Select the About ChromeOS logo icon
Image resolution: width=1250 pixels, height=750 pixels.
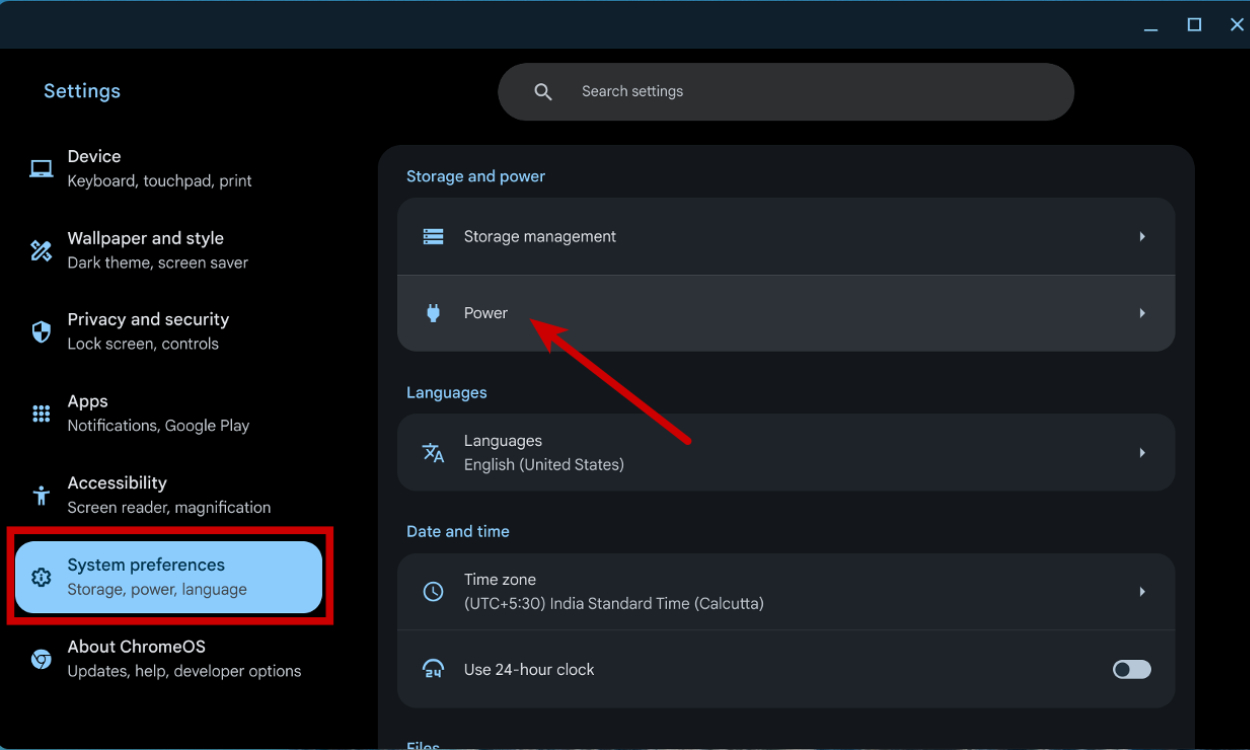41,658
